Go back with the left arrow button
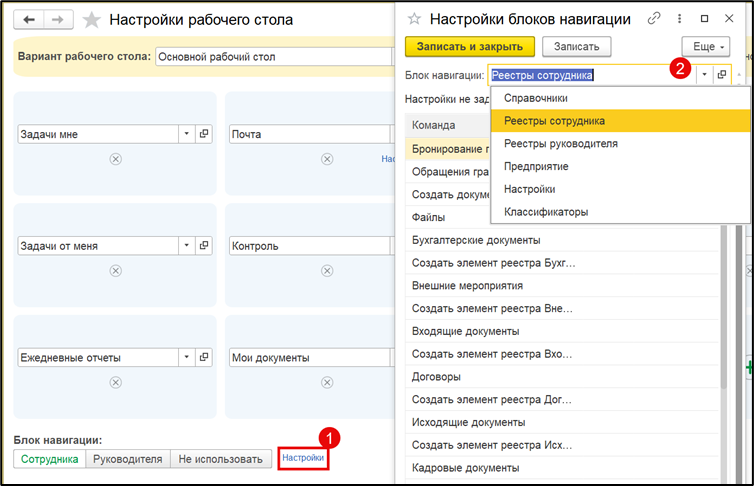The image size is (754, 486). 29,20
